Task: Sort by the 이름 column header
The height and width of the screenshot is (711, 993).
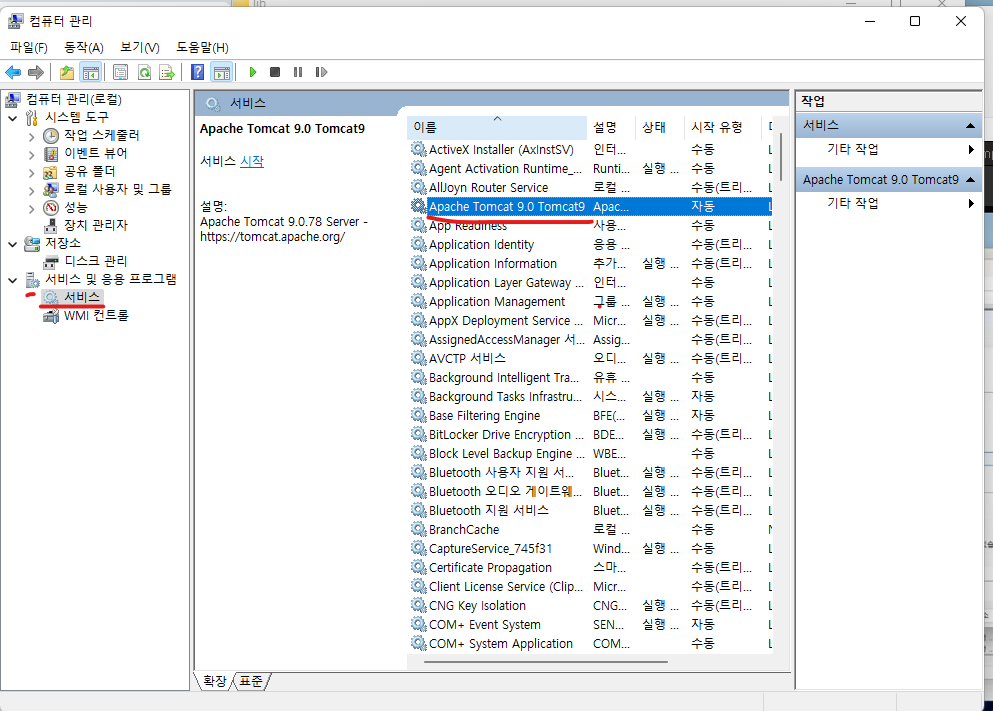Action: [497, 127]
